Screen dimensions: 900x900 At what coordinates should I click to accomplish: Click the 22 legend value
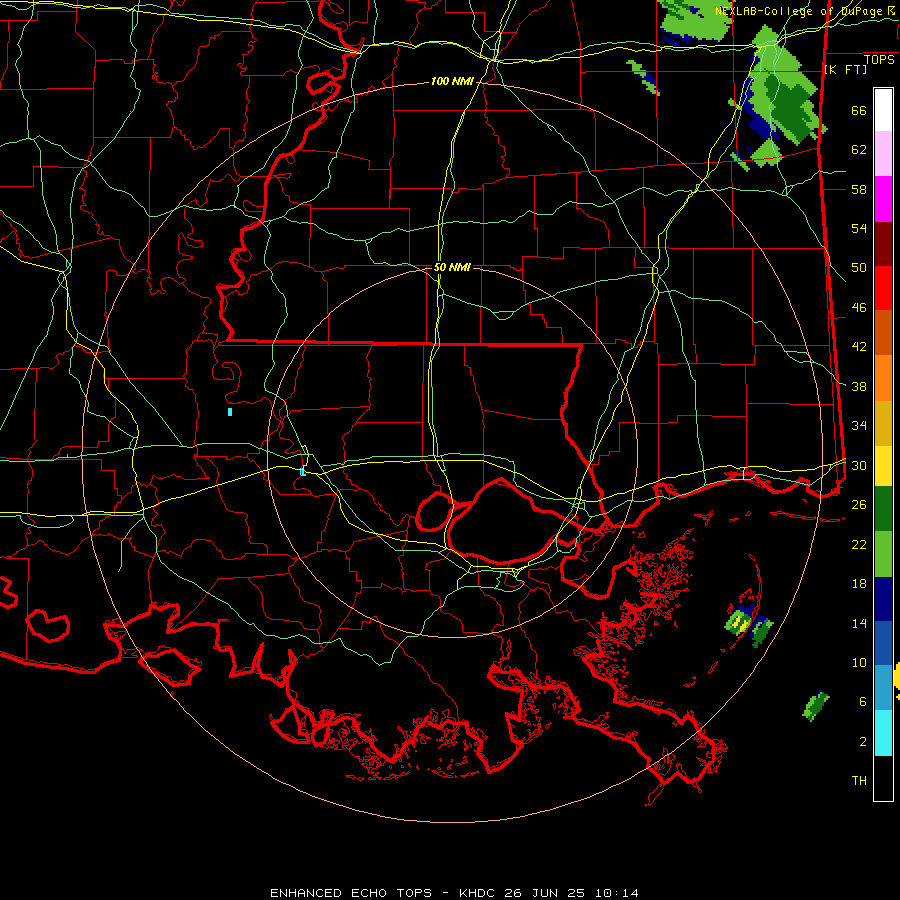pos(859,544)
